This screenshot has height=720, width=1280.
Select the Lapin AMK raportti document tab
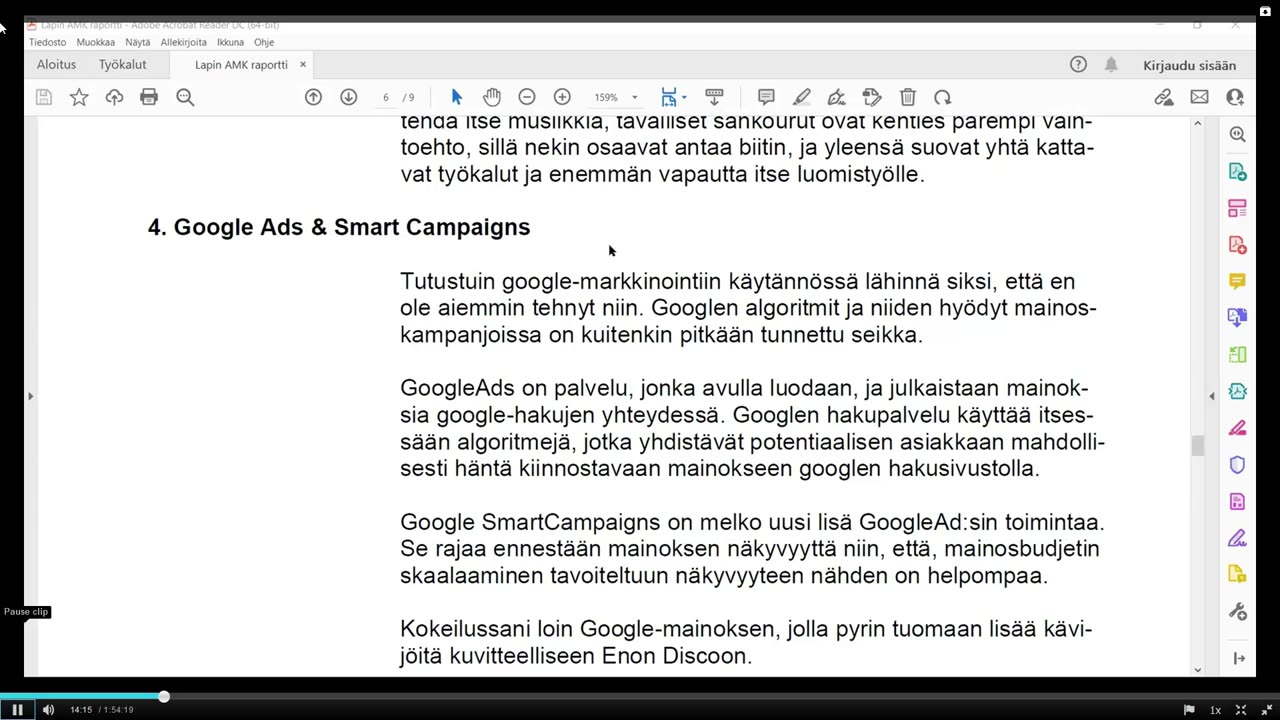pyautogui.click(x=241, y=65)
